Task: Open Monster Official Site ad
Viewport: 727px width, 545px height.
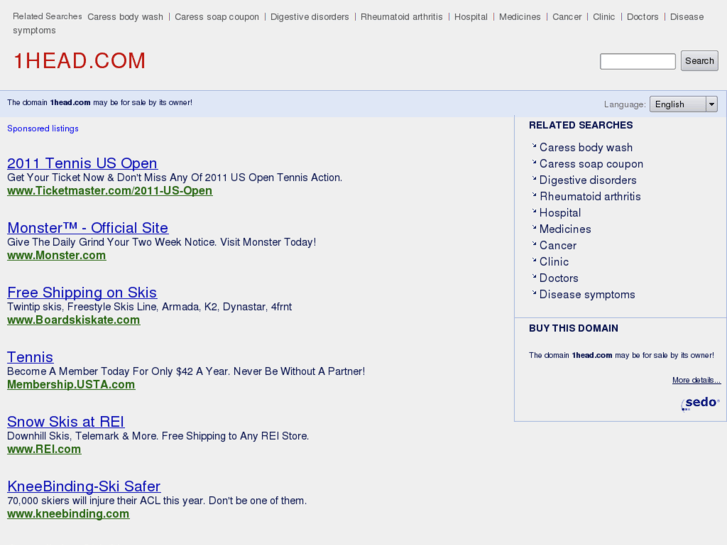Action: click(x=88, y=228)
